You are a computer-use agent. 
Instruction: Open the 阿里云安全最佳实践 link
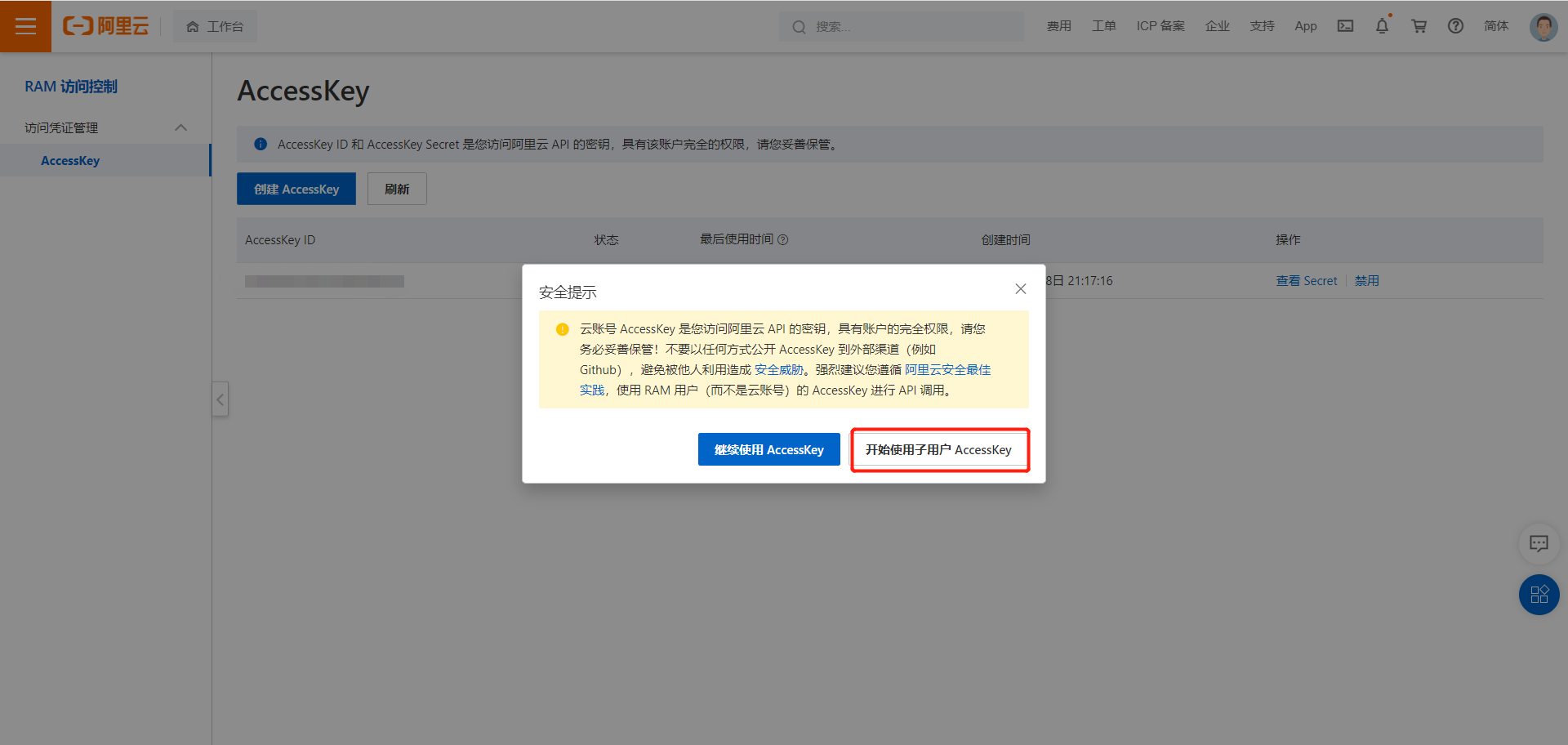[x=947, y=370]
